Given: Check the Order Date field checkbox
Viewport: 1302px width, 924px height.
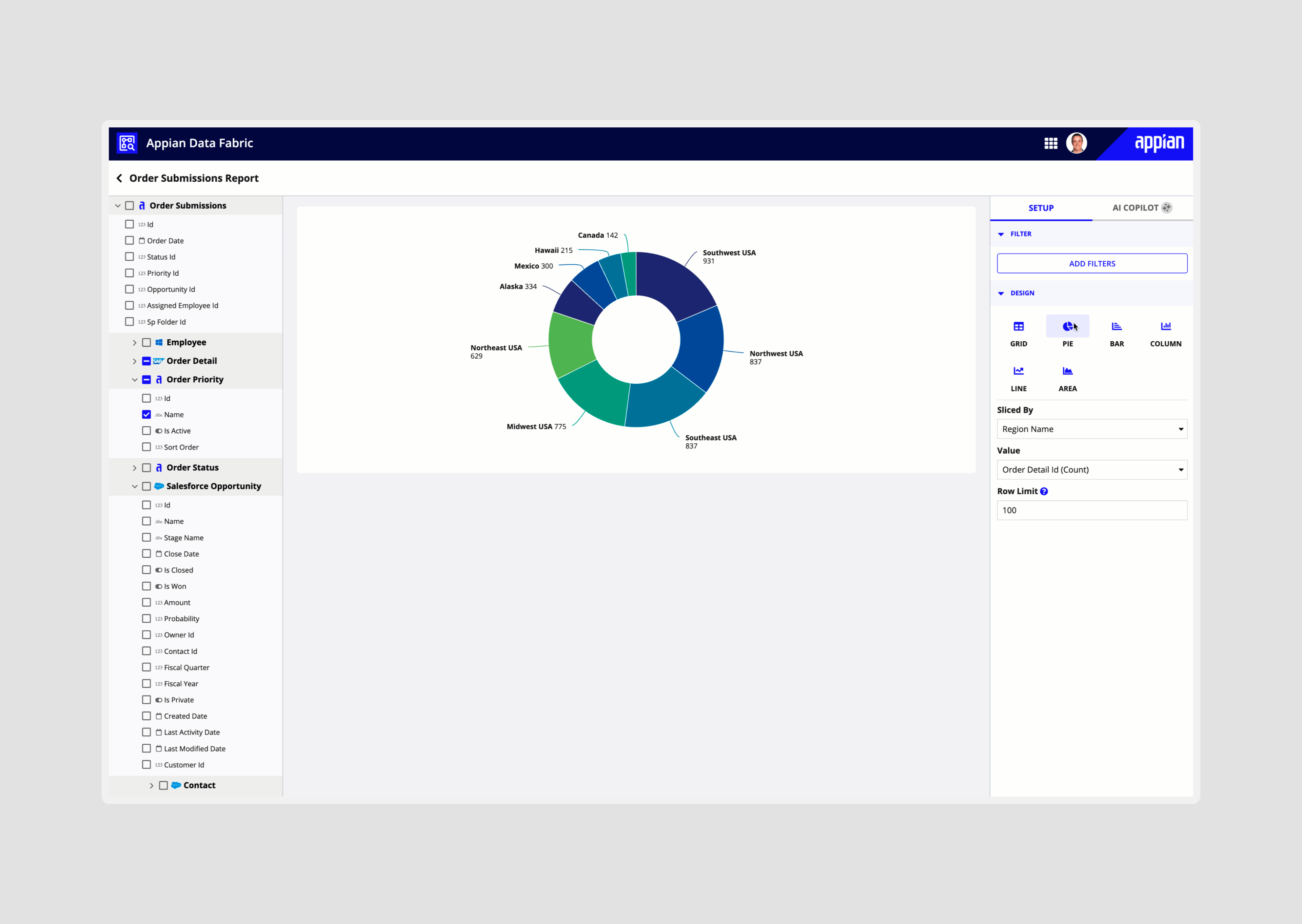Looking at the screenshot, I should click(130, 241).
